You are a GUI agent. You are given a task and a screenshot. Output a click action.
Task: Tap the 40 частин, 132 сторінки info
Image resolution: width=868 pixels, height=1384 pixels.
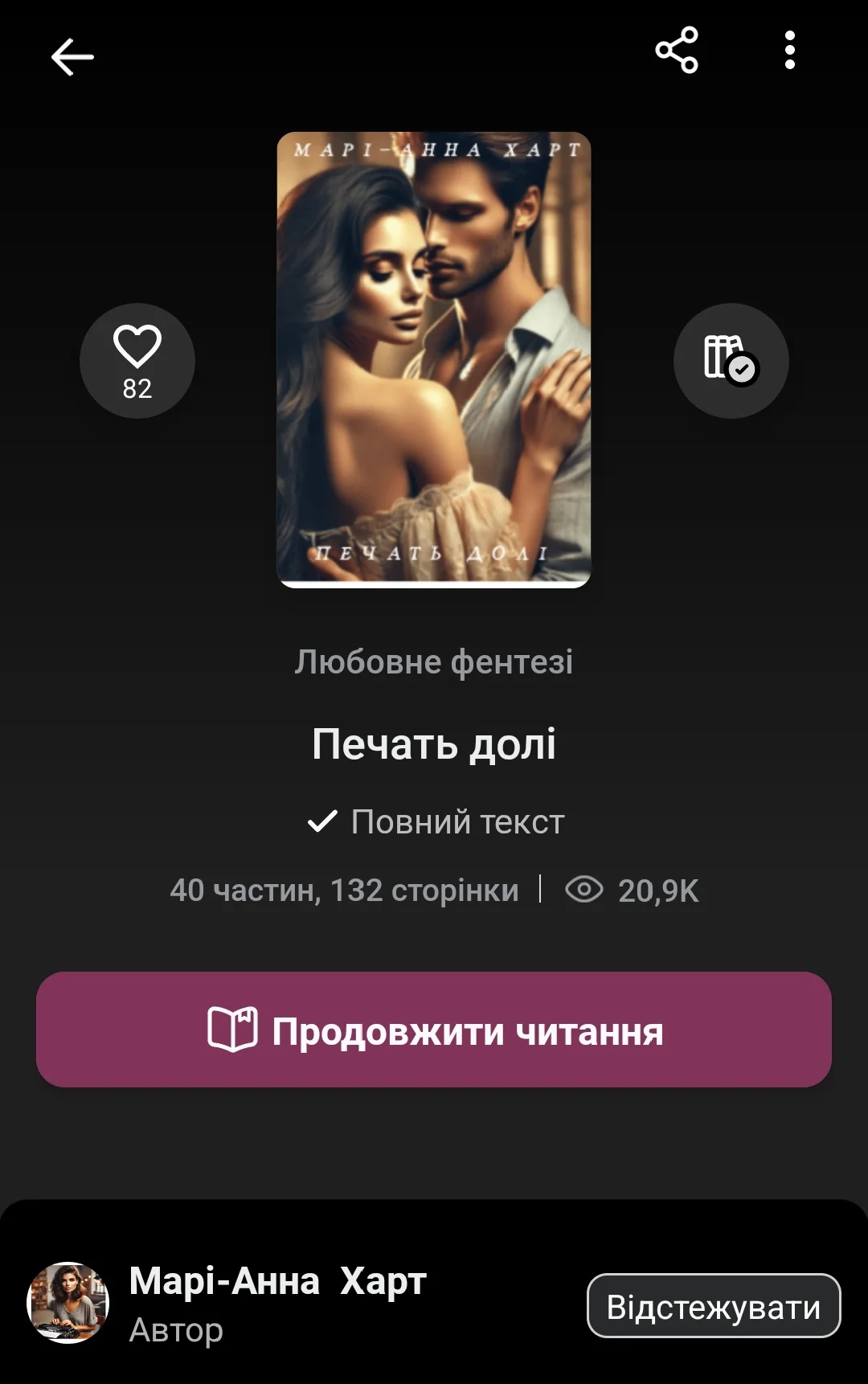[344, 891]
